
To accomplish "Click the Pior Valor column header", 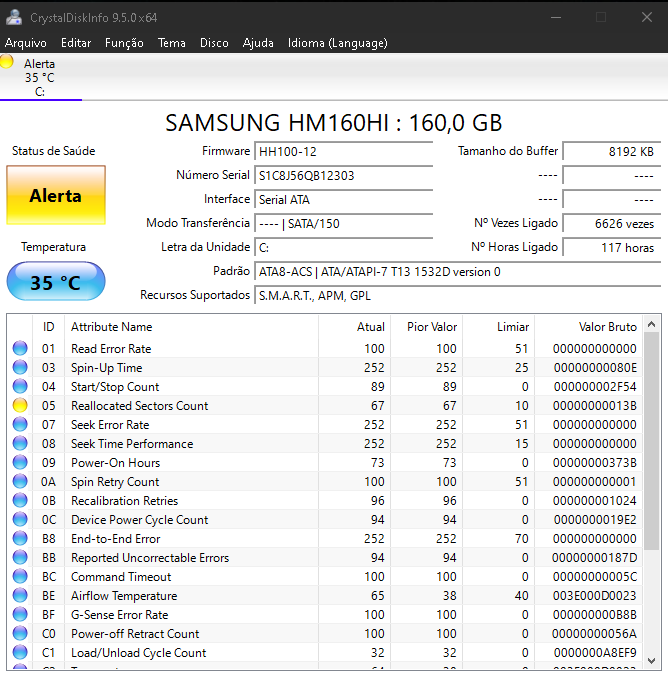I will coord(427,327).
